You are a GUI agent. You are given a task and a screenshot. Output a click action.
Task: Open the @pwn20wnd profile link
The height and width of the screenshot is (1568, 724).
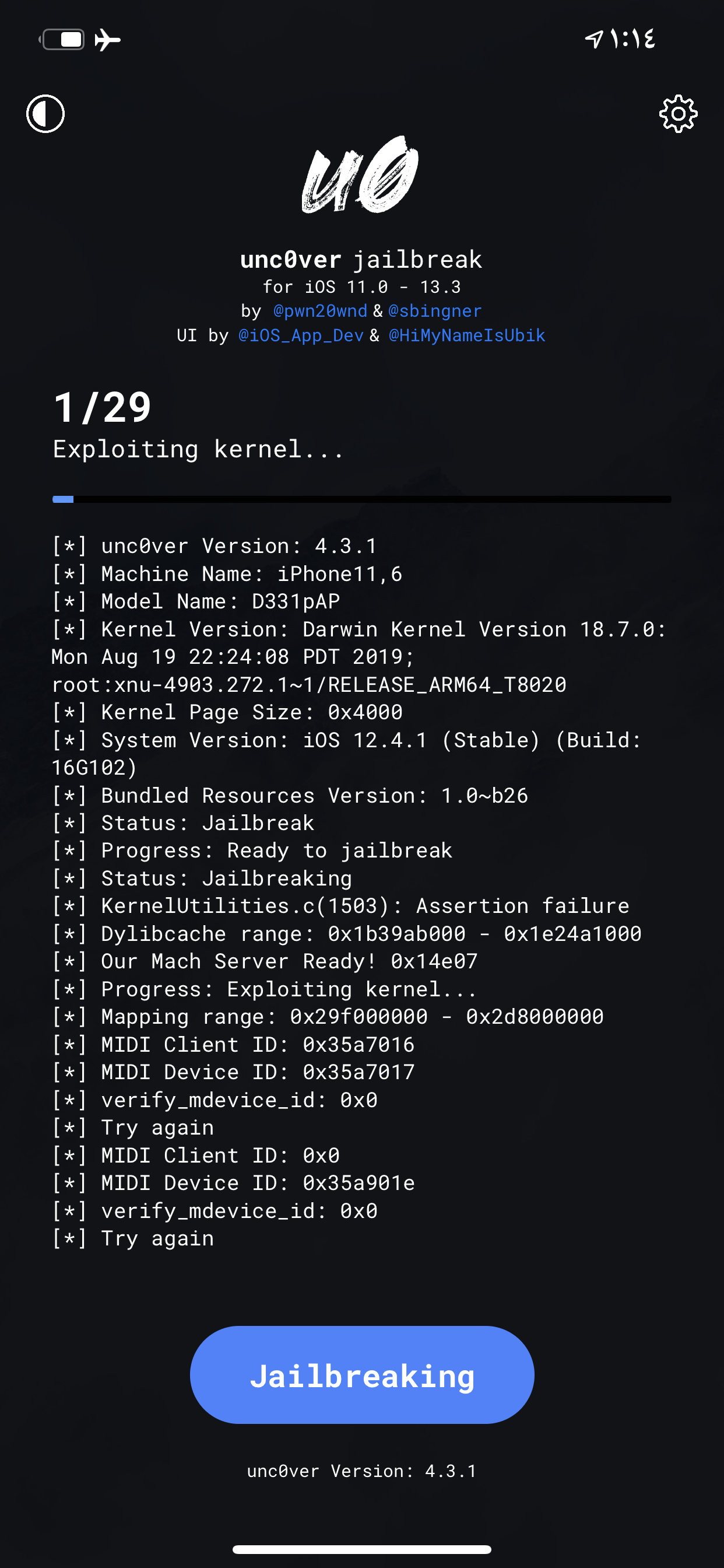point(320,311)
